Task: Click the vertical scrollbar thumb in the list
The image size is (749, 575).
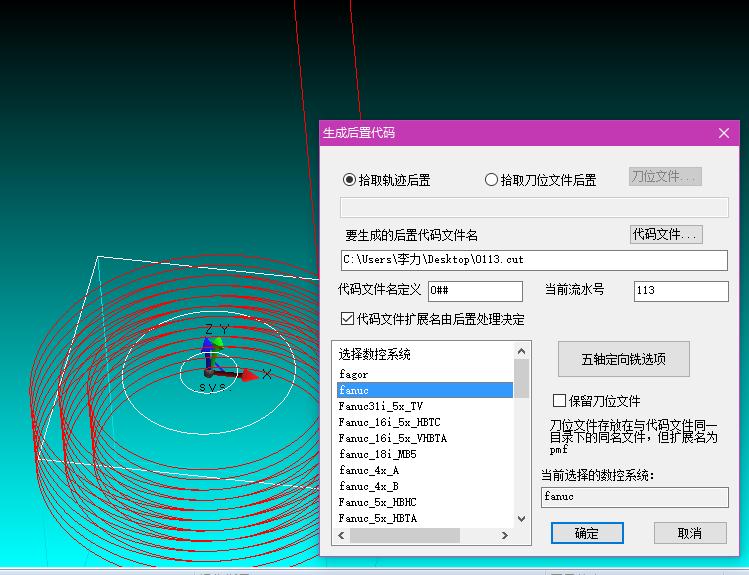Action: point(522,378)
